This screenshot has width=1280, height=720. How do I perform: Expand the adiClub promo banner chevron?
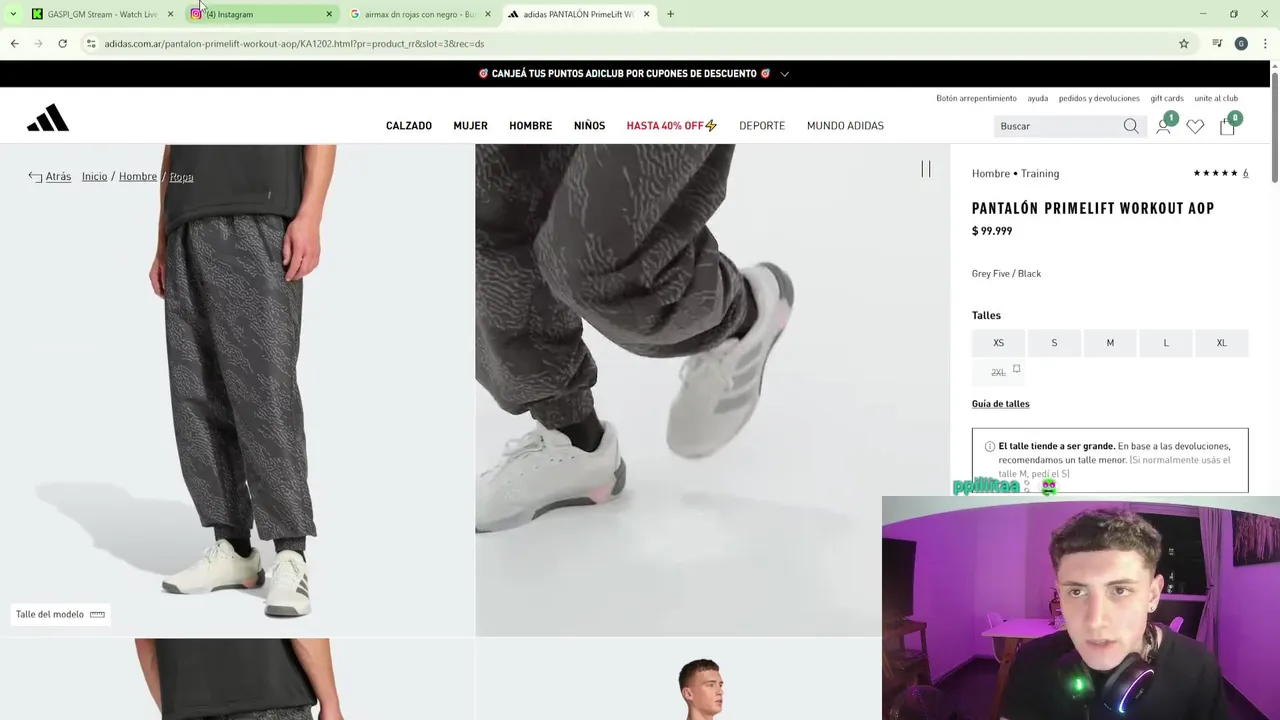click(x=784, y=74)
